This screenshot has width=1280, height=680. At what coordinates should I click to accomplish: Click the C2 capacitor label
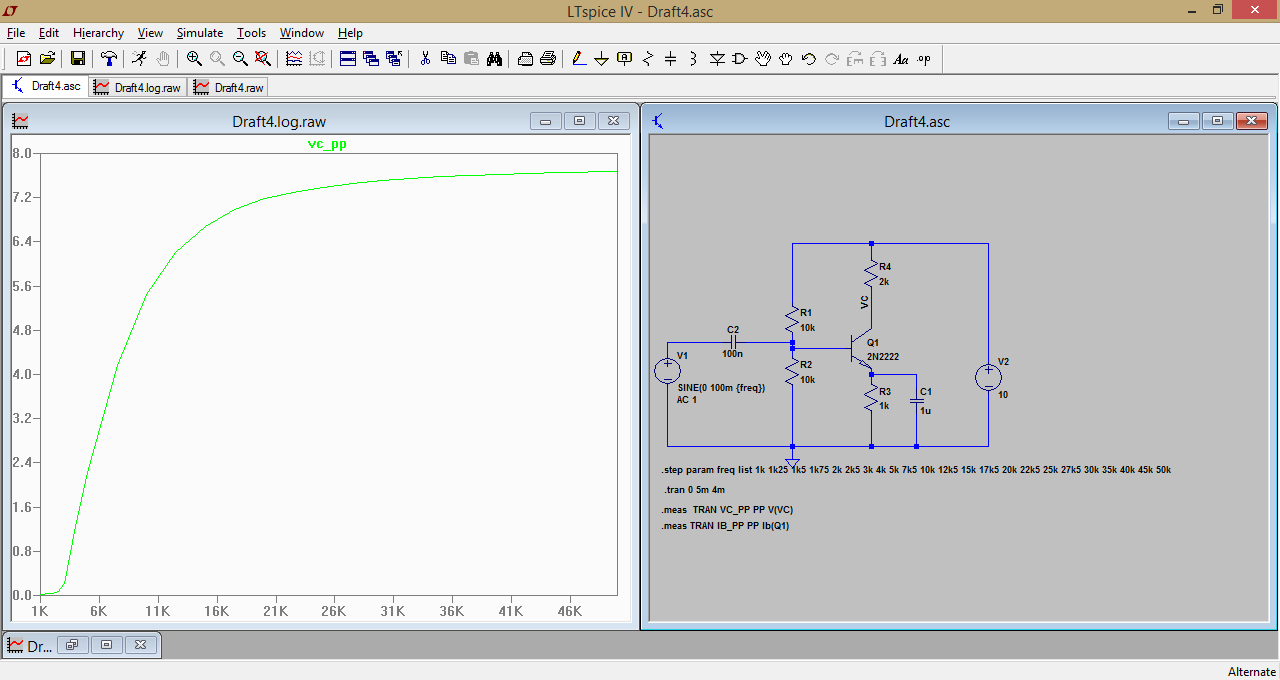(733, 329)
